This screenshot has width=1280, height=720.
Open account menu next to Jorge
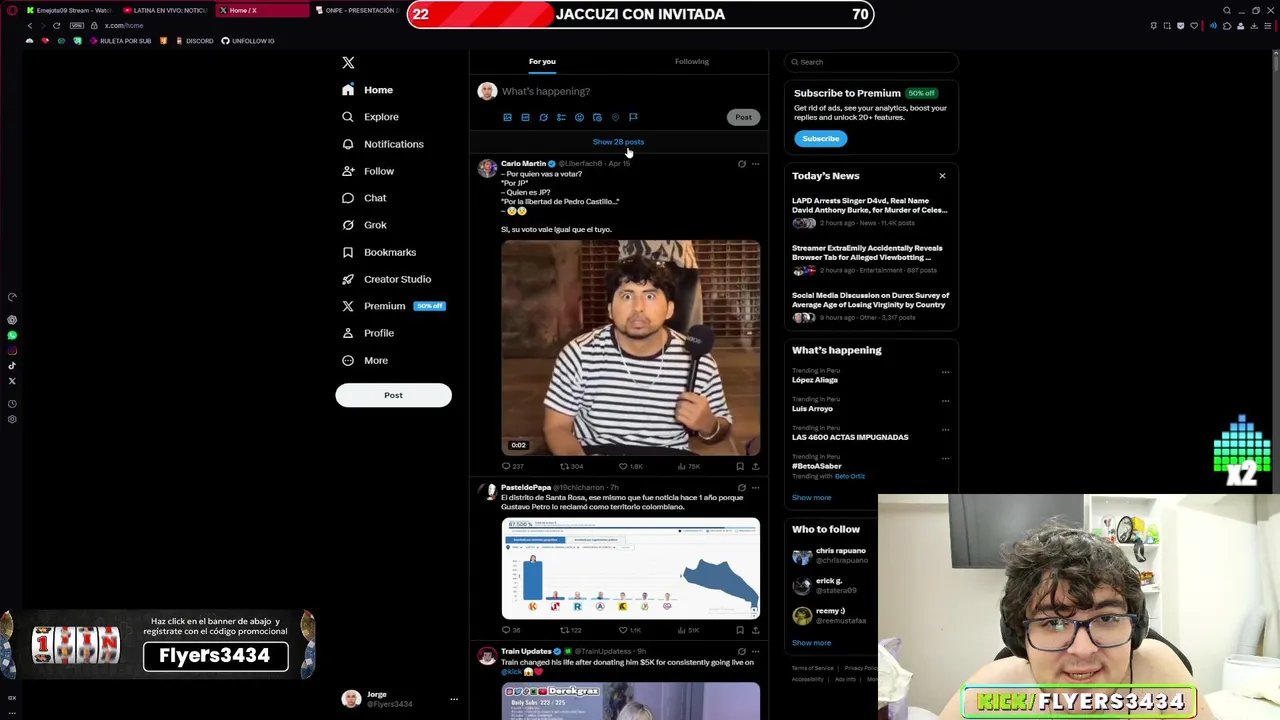click(x=453, y=700)
